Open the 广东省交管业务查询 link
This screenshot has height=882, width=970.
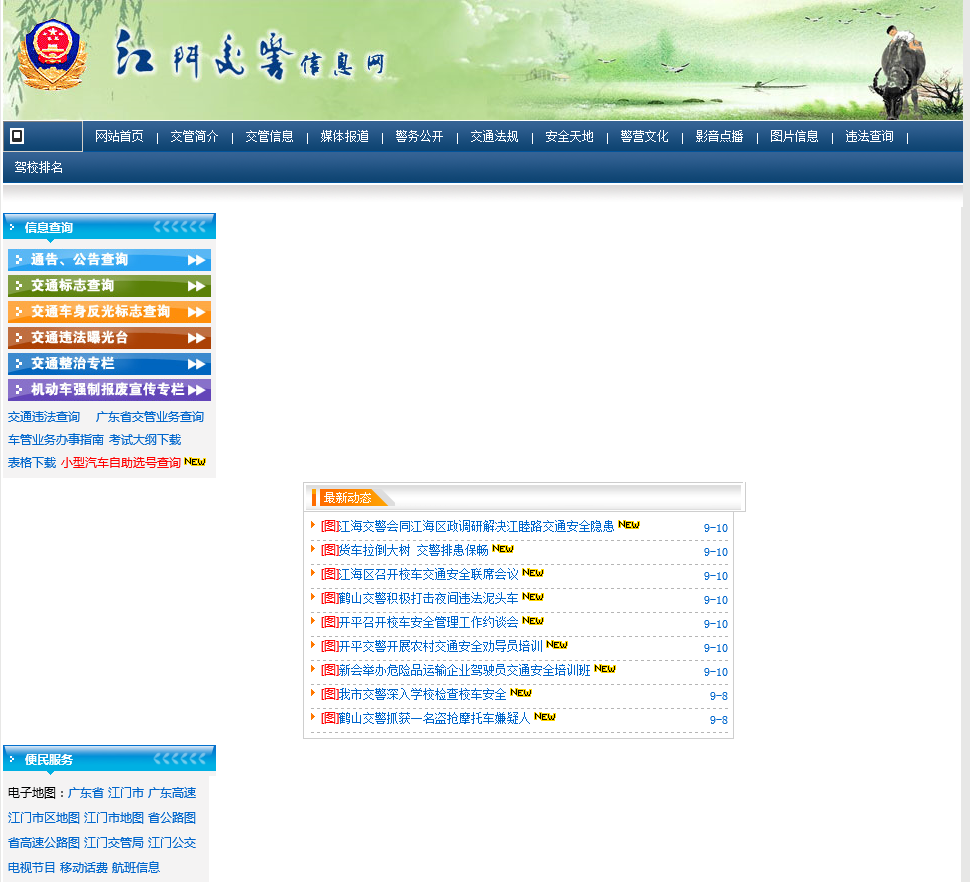pos(150,417)
